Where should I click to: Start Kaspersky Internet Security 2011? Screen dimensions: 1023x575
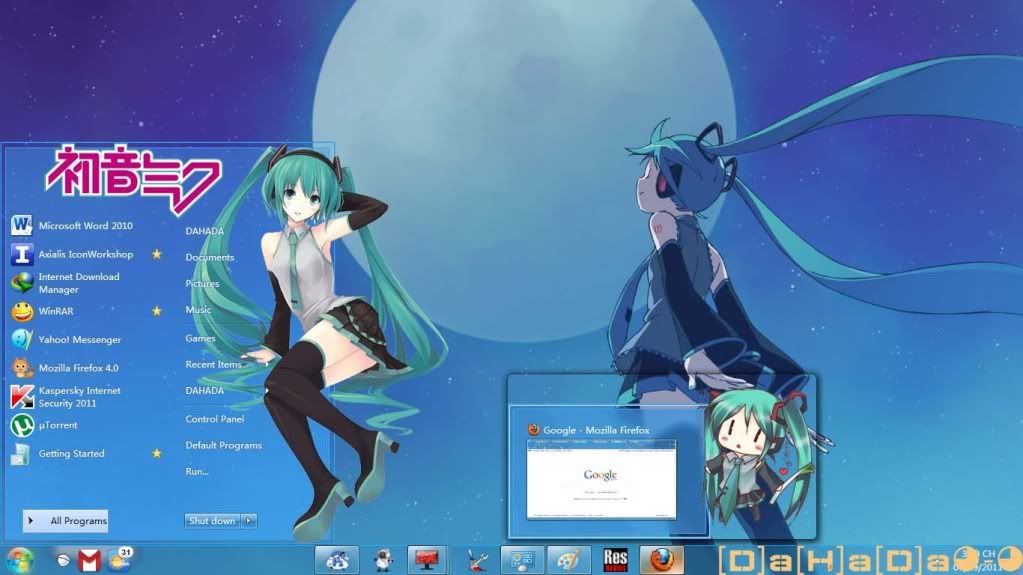click(78, 397)
